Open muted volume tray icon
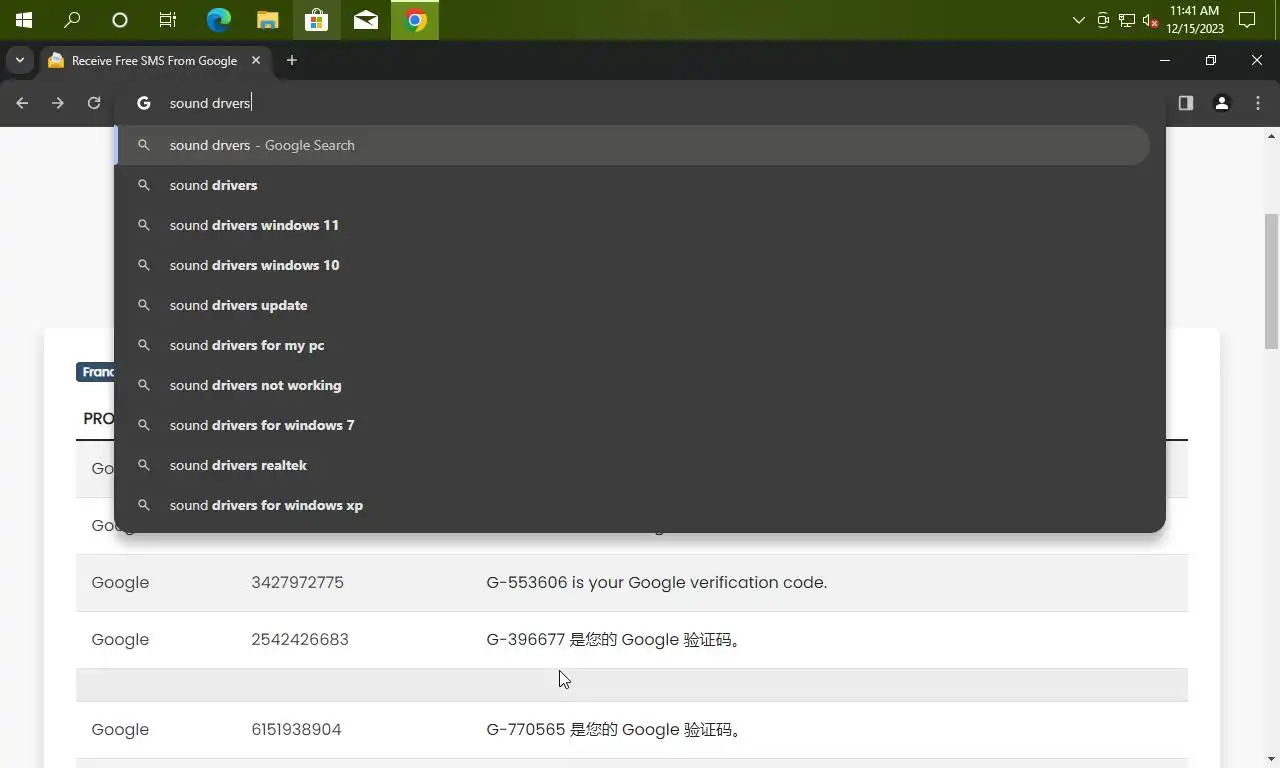Viewport: 1280px width, 768px height. coord(1150,20)
